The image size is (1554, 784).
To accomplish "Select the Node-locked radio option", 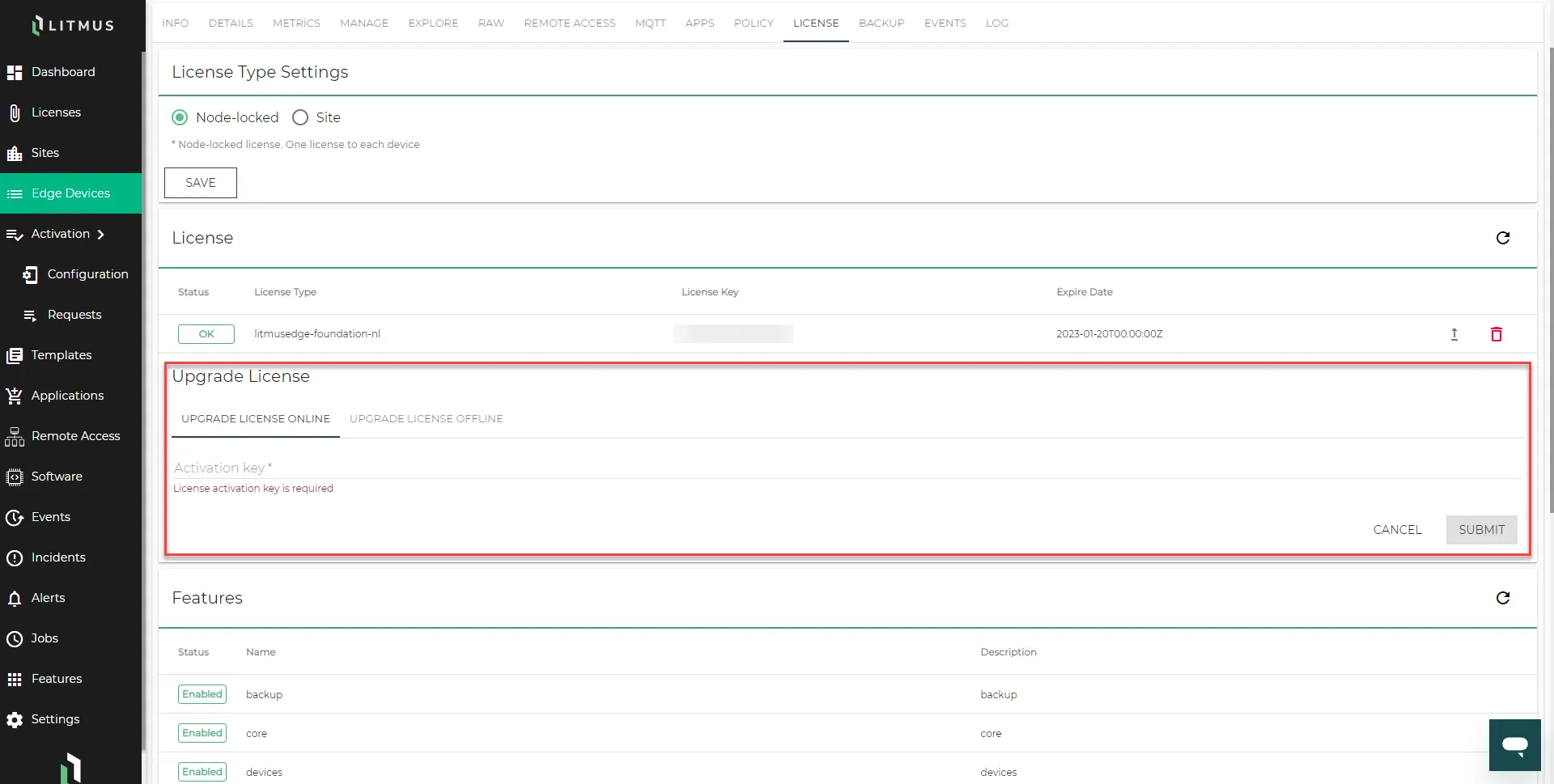I will 180,117.
